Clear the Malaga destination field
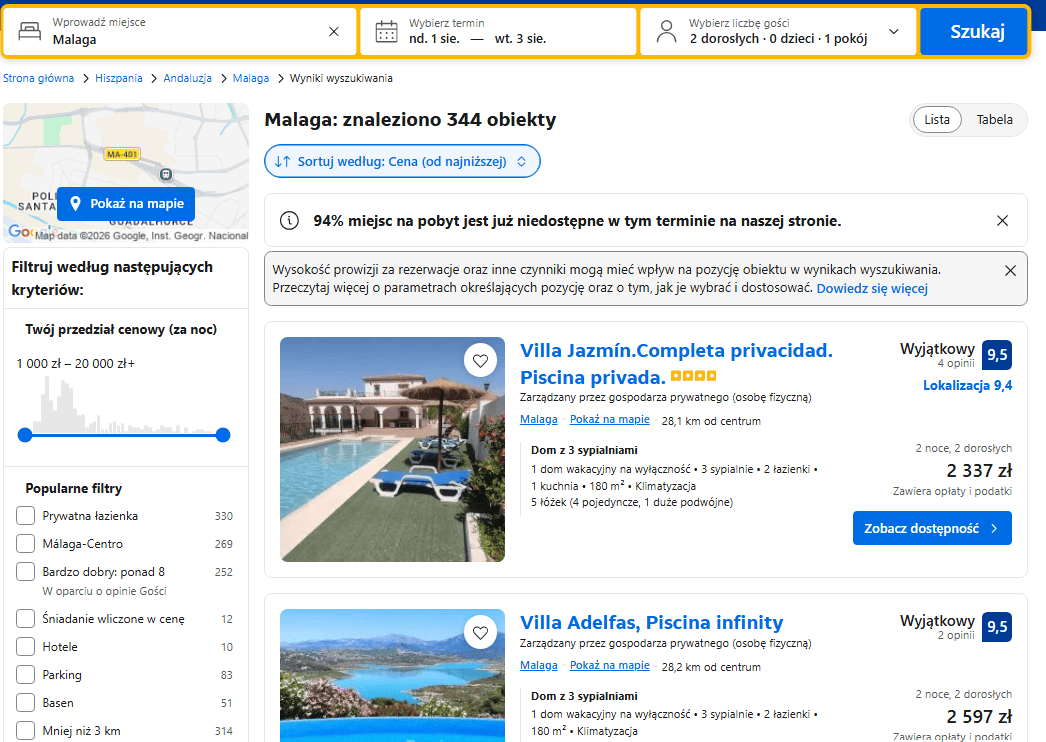 tap(334, 31)
